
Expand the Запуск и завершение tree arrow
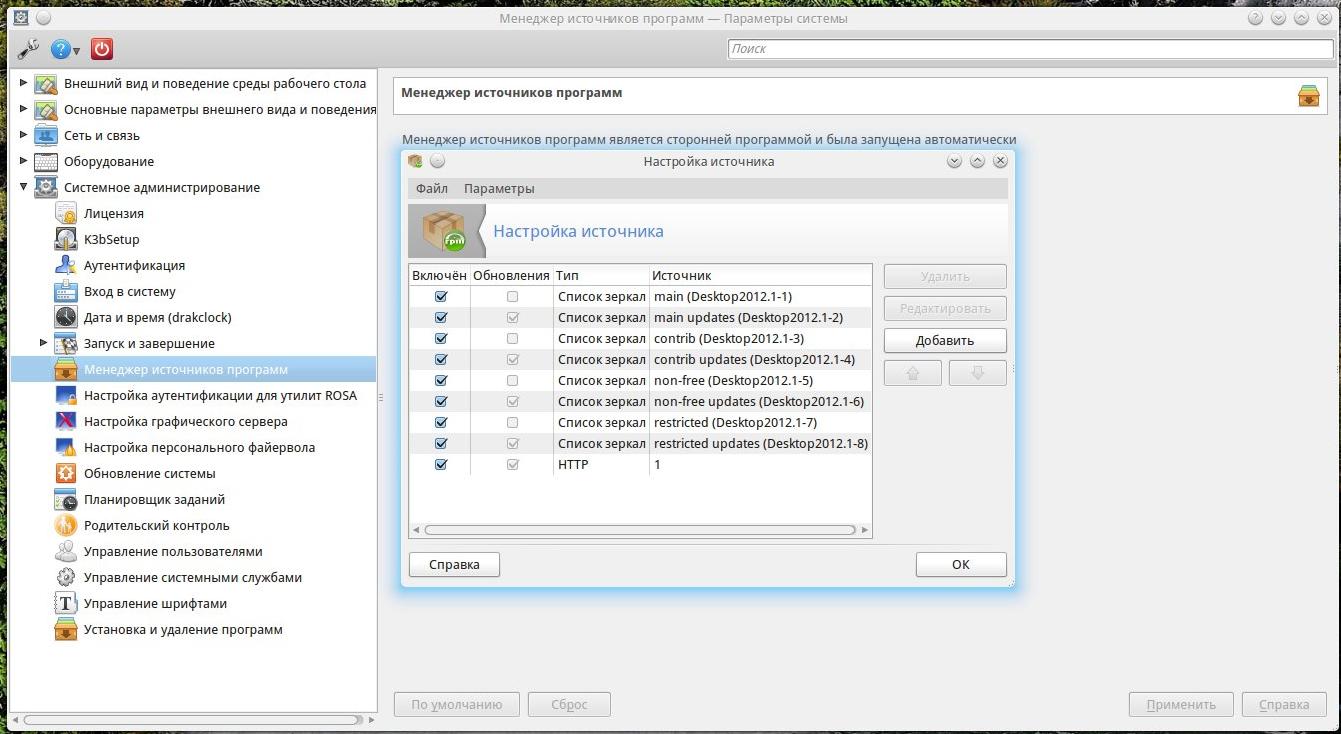click(x=44, y=343)
